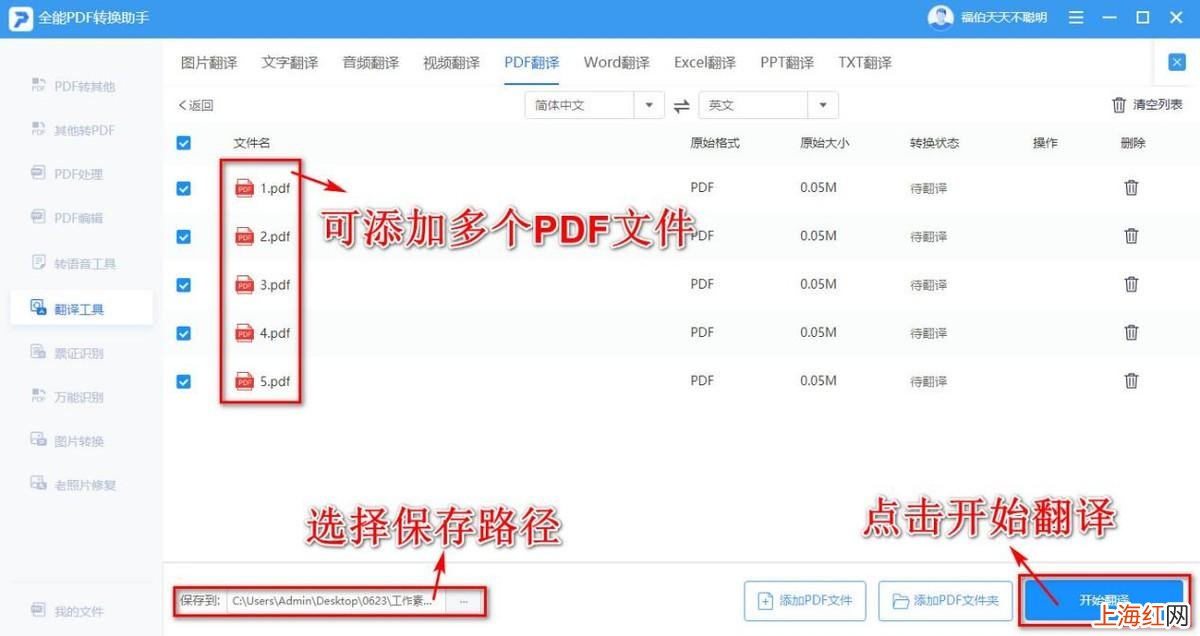This screenshot has height=636, width=1200.
Task: Click the 转换状态 column header
Action: pos(934,143)
